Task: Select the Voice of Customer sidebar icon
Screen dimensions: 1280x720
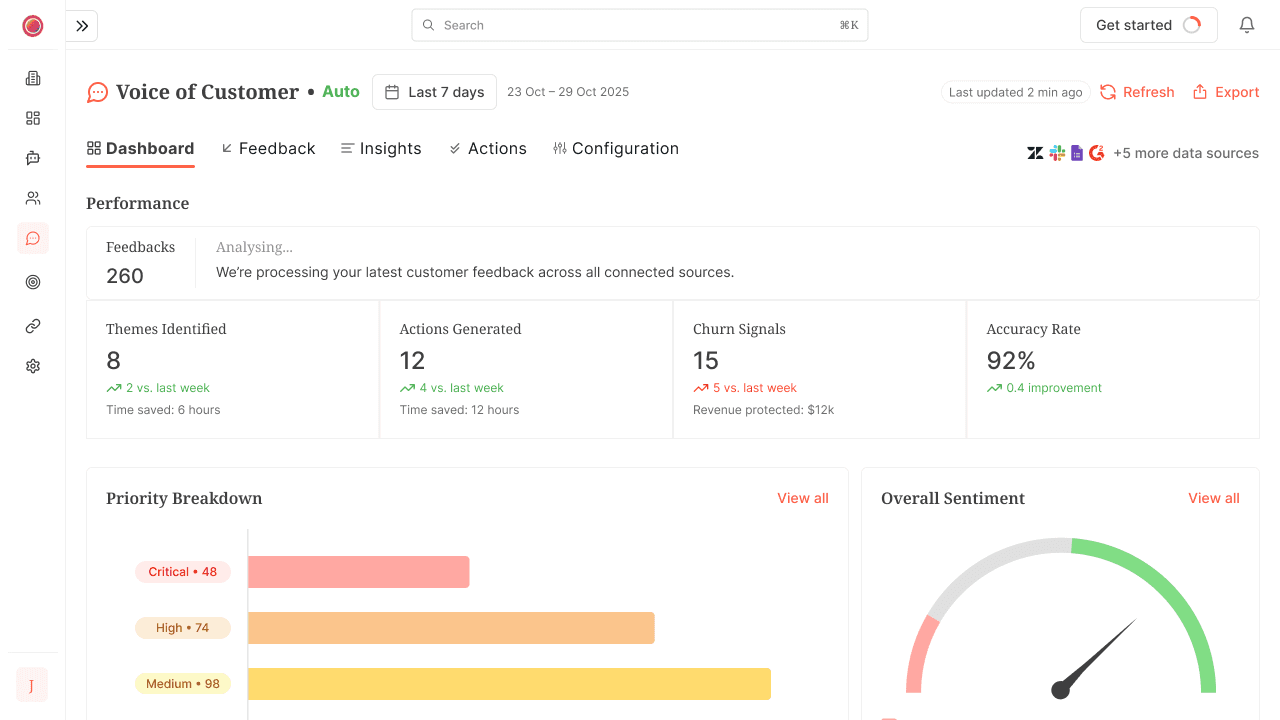Action: [32, 238]
